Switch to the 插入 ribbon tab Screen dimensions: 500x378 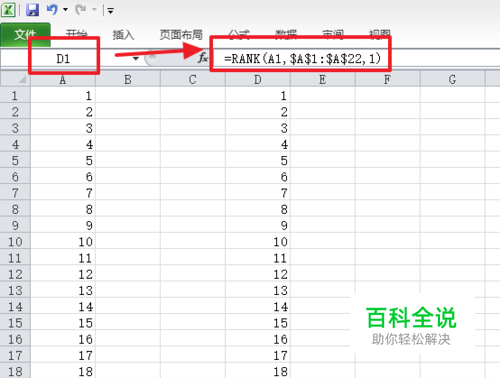coord(123,35)
